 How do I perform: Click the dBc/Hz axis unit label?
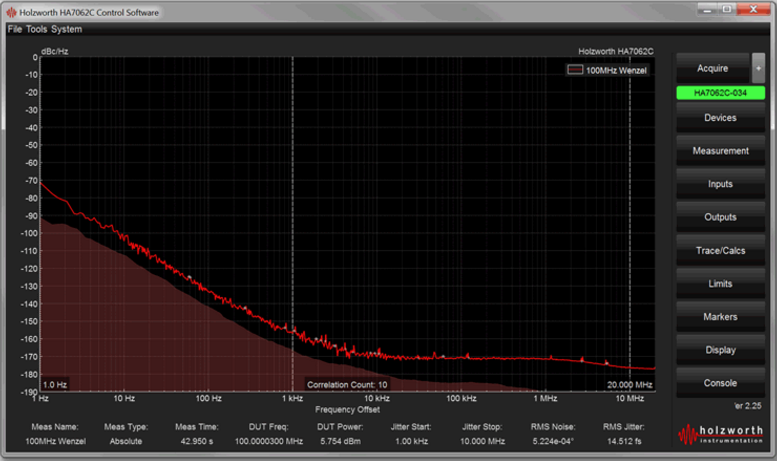click(x=55, y=51)
